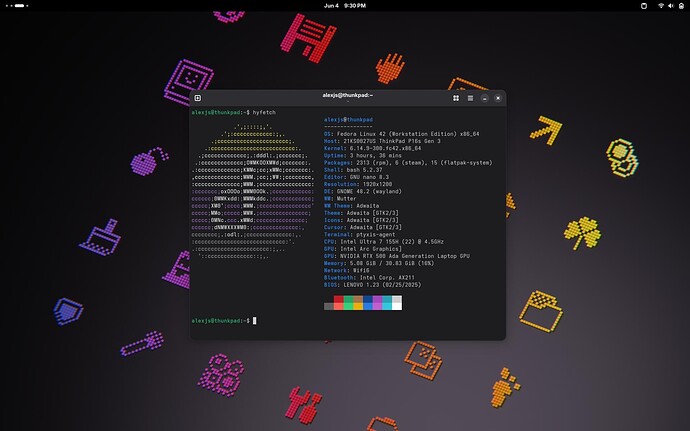The image size is (690, 431).
Task: Click the GPU: NVIDIA RTX 500 Ada line
Action: [396, 256]
